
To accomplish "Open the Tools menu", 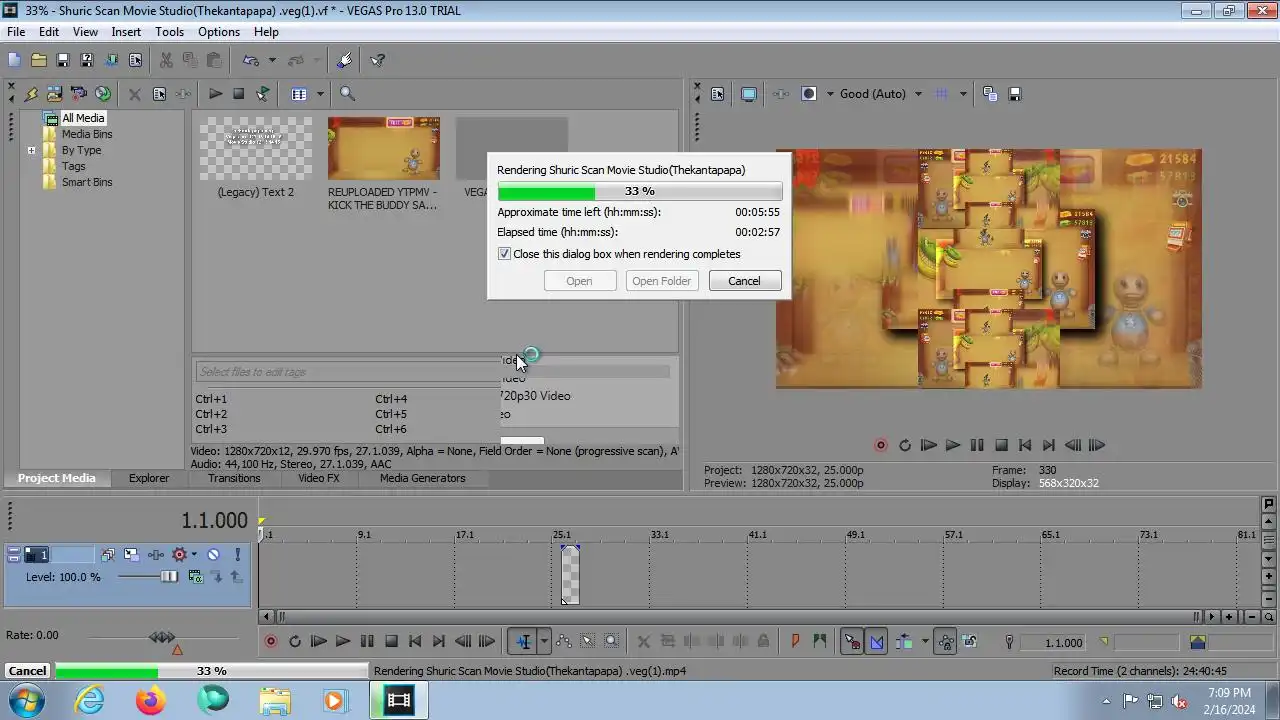I will tap(169, 32).
